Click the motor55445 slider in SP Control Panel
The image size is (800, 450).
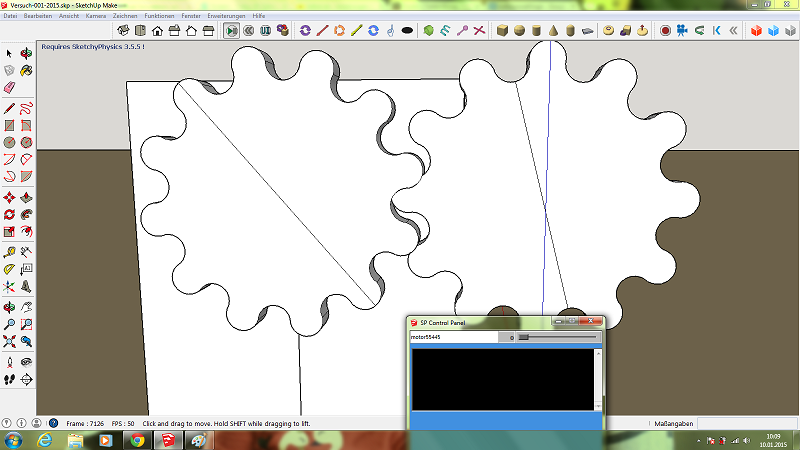[x=557, y=338]
